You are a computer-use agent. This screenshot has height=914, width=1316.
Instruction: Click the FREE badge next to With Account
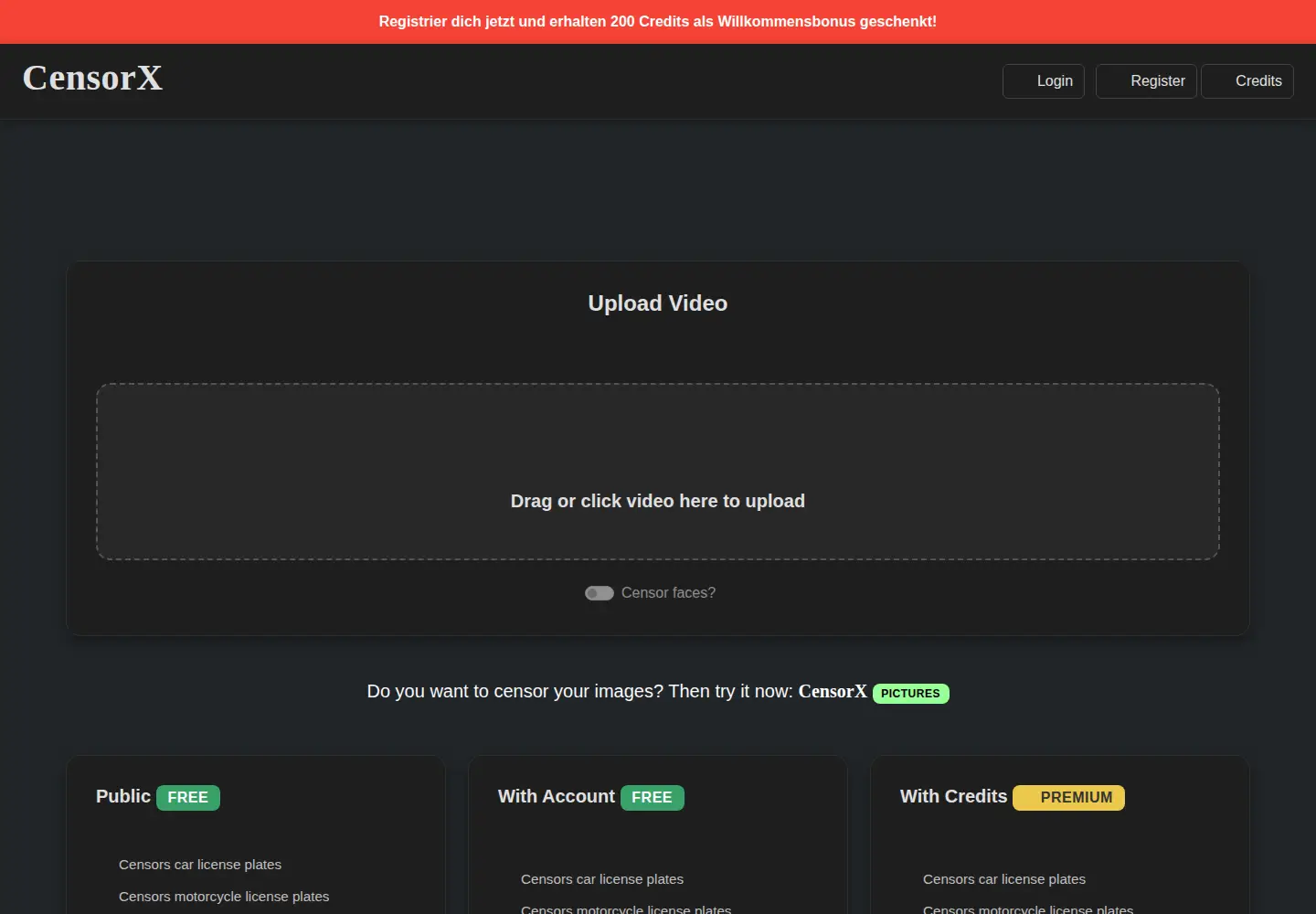tap(653, 798)
